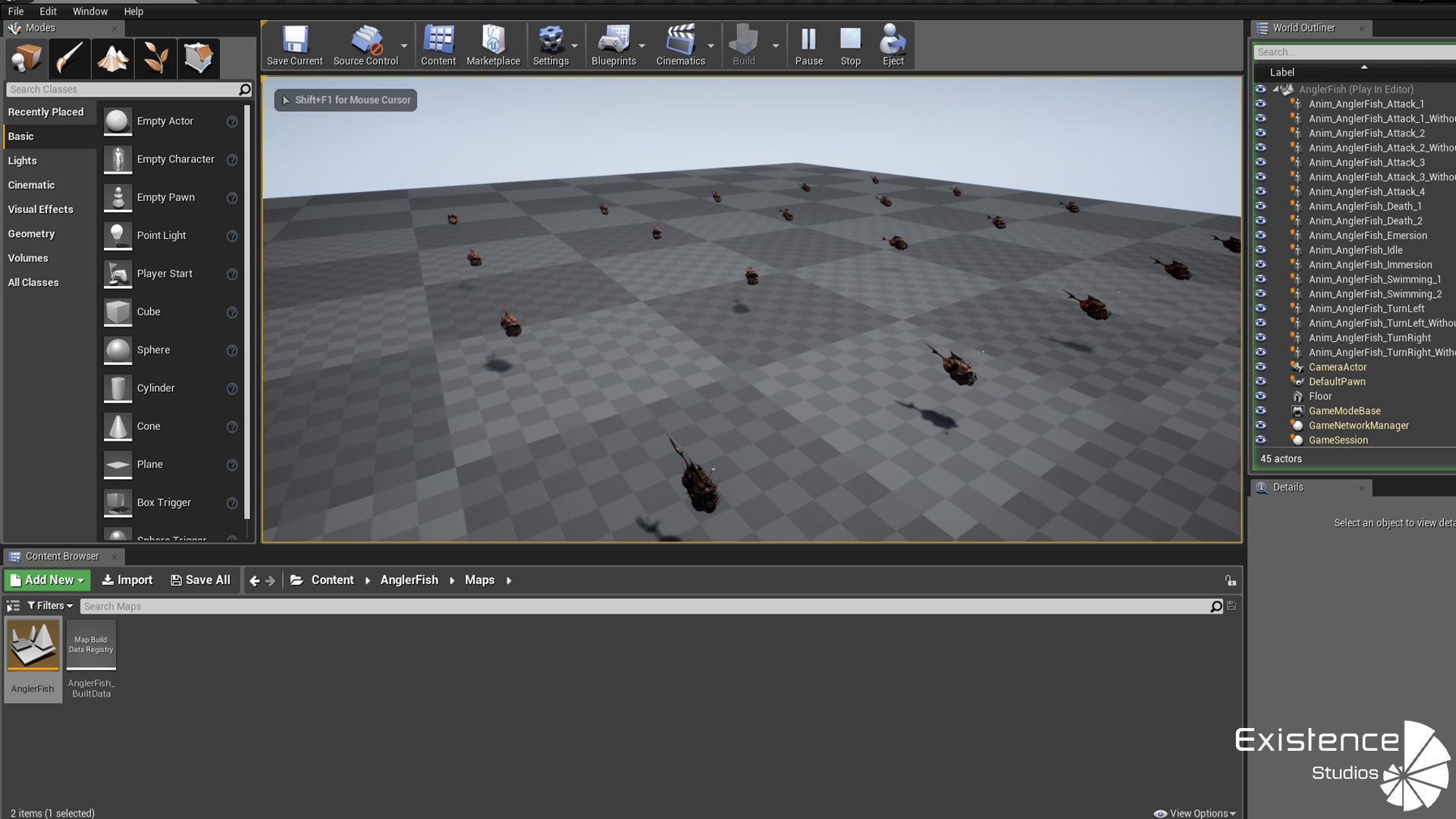Screen dimensions: 1456x819
Task: Open the Content toolbar button
Action: (438, 45)
